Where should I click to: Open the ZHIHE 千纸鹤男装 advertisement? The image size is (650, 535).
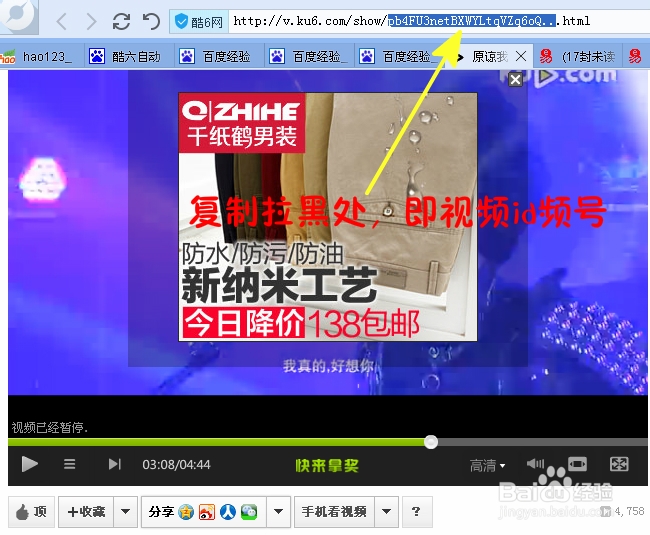pos(327,217)
